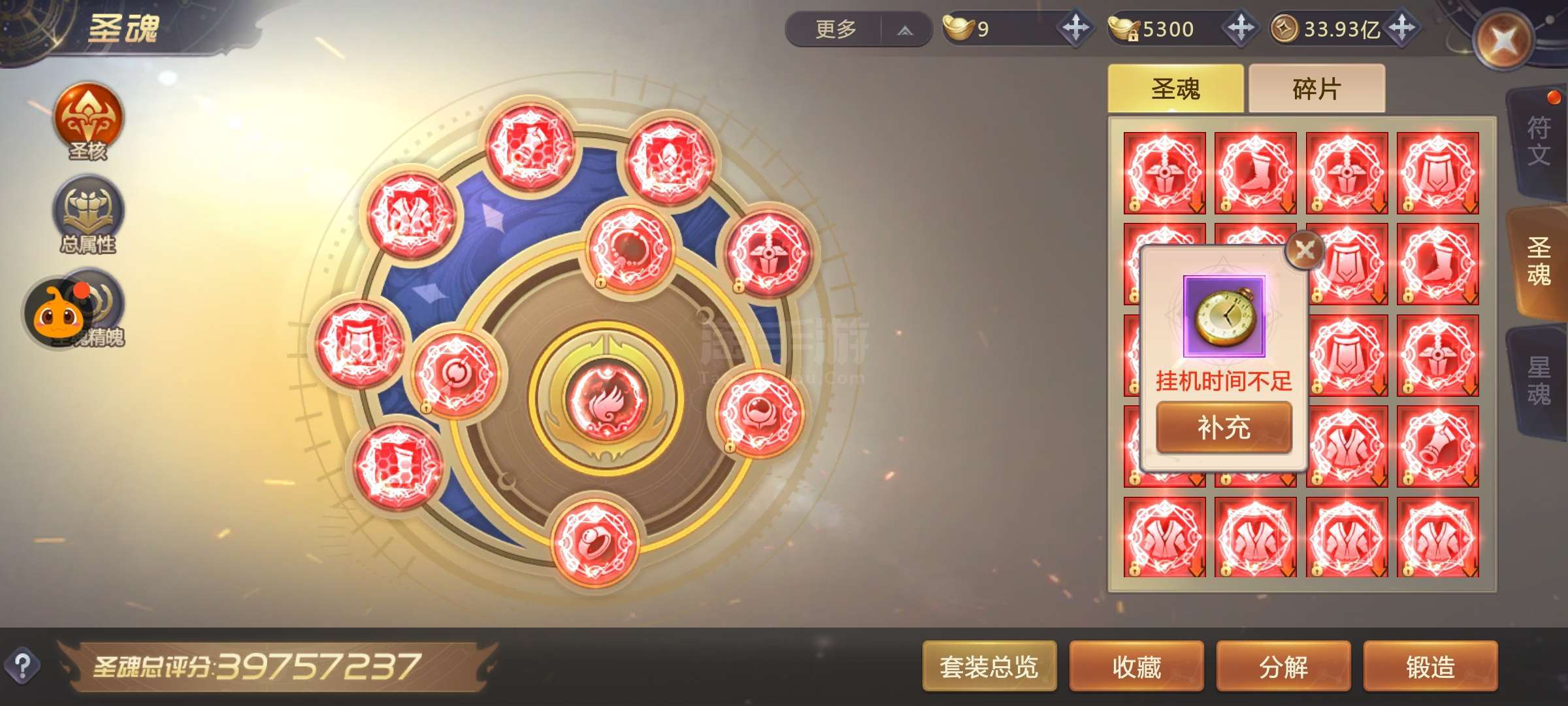1568x706 pixels.
Task: Open the 符文 rune side tab
Action: pos(1538,142)
